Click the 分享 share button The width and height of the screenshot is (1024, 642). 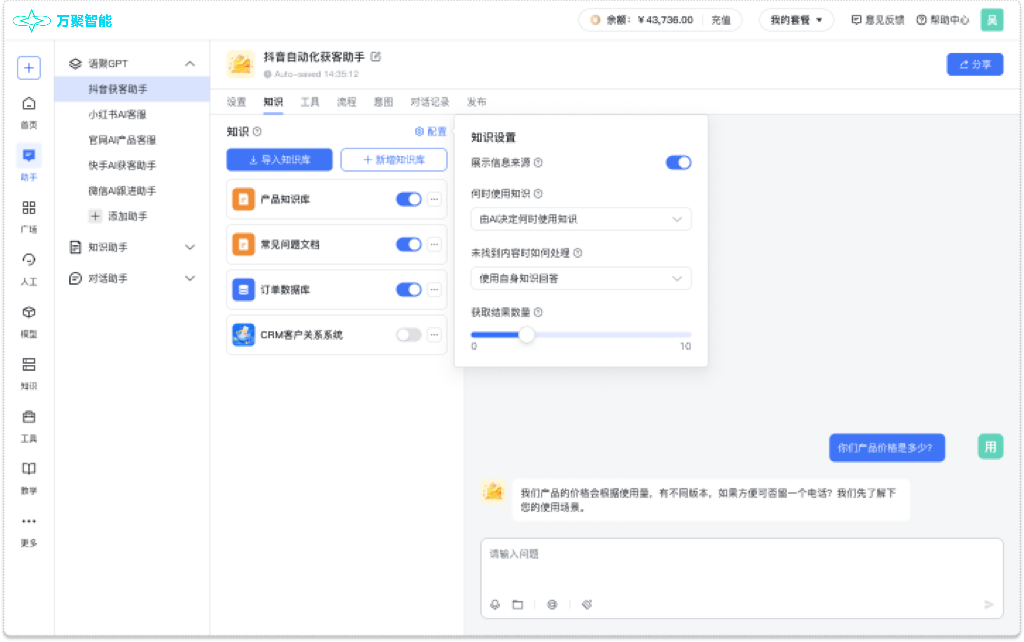point(975,64)
